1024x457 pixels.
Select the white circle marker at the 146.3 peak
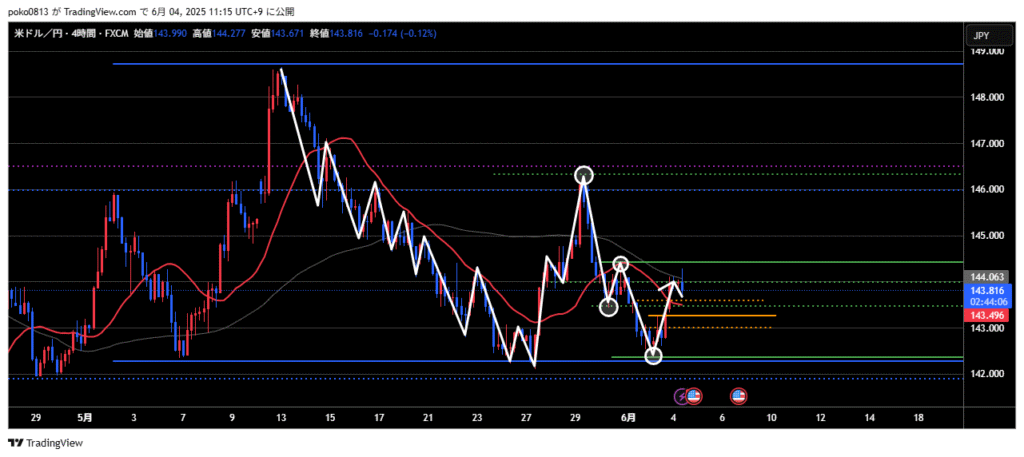coord(584,176)
